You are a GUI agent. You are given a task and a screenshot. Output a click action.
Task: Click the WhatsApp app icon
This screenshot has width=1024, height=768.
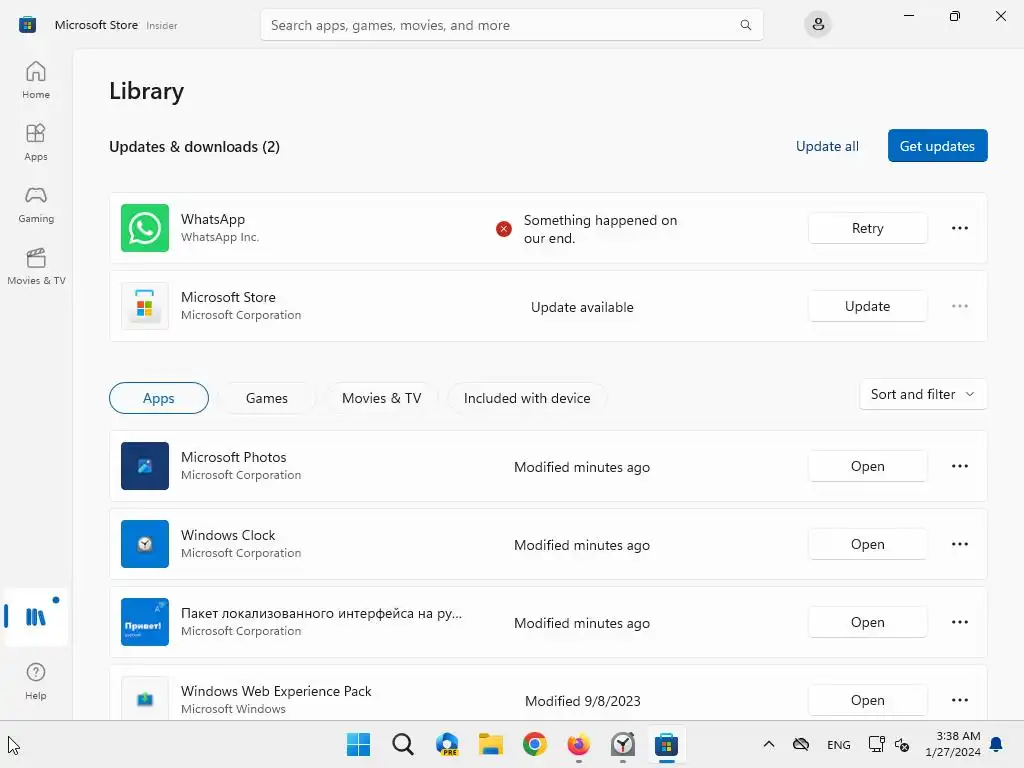pyautogui.click(x=145, y=228)
